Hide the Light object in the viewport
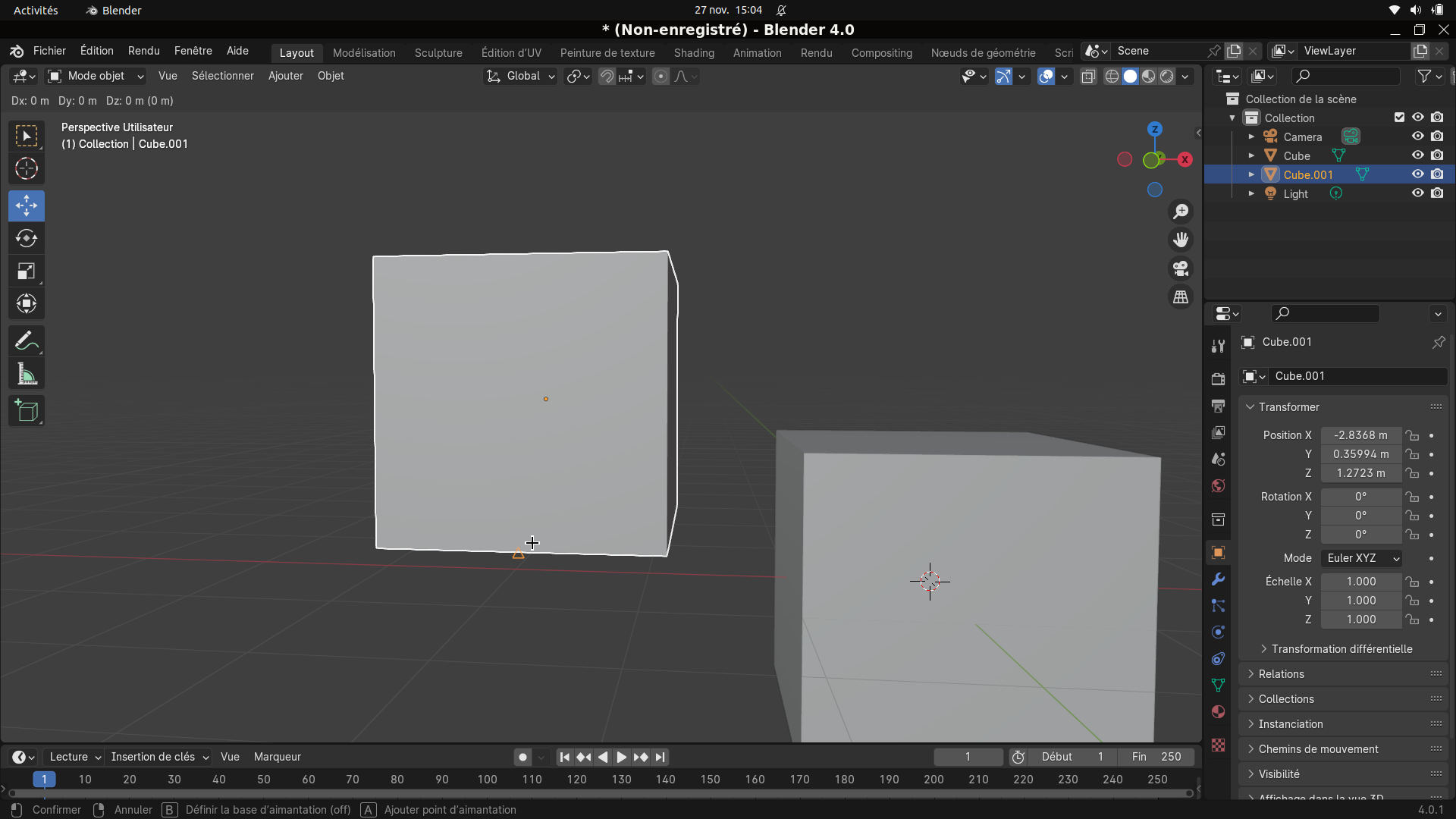The width and height of the screenshot is (1456, 819). coord(1417,193)
